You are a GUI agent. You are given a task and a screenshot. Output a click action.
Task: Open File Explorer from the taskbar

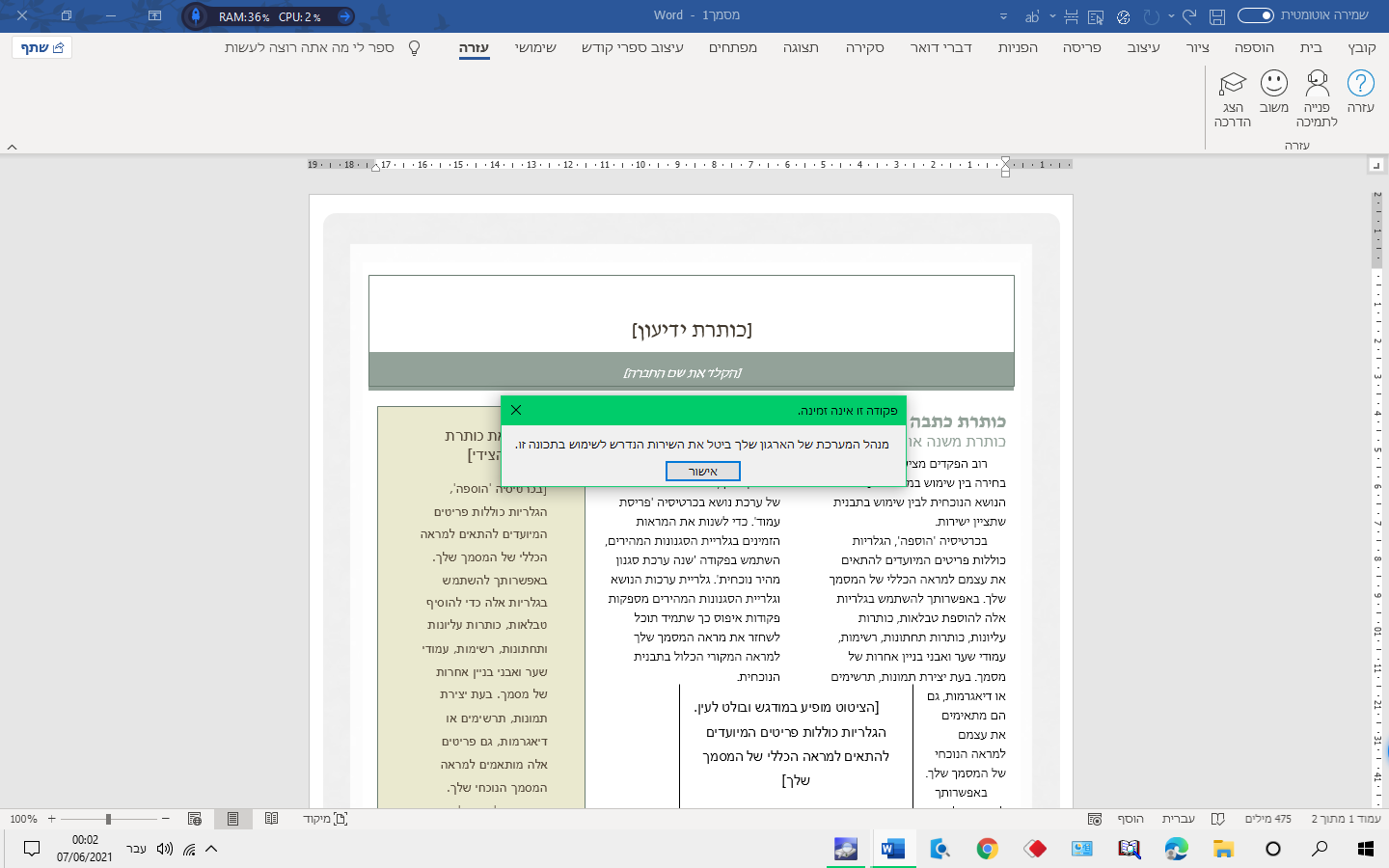click(1223, 849)
